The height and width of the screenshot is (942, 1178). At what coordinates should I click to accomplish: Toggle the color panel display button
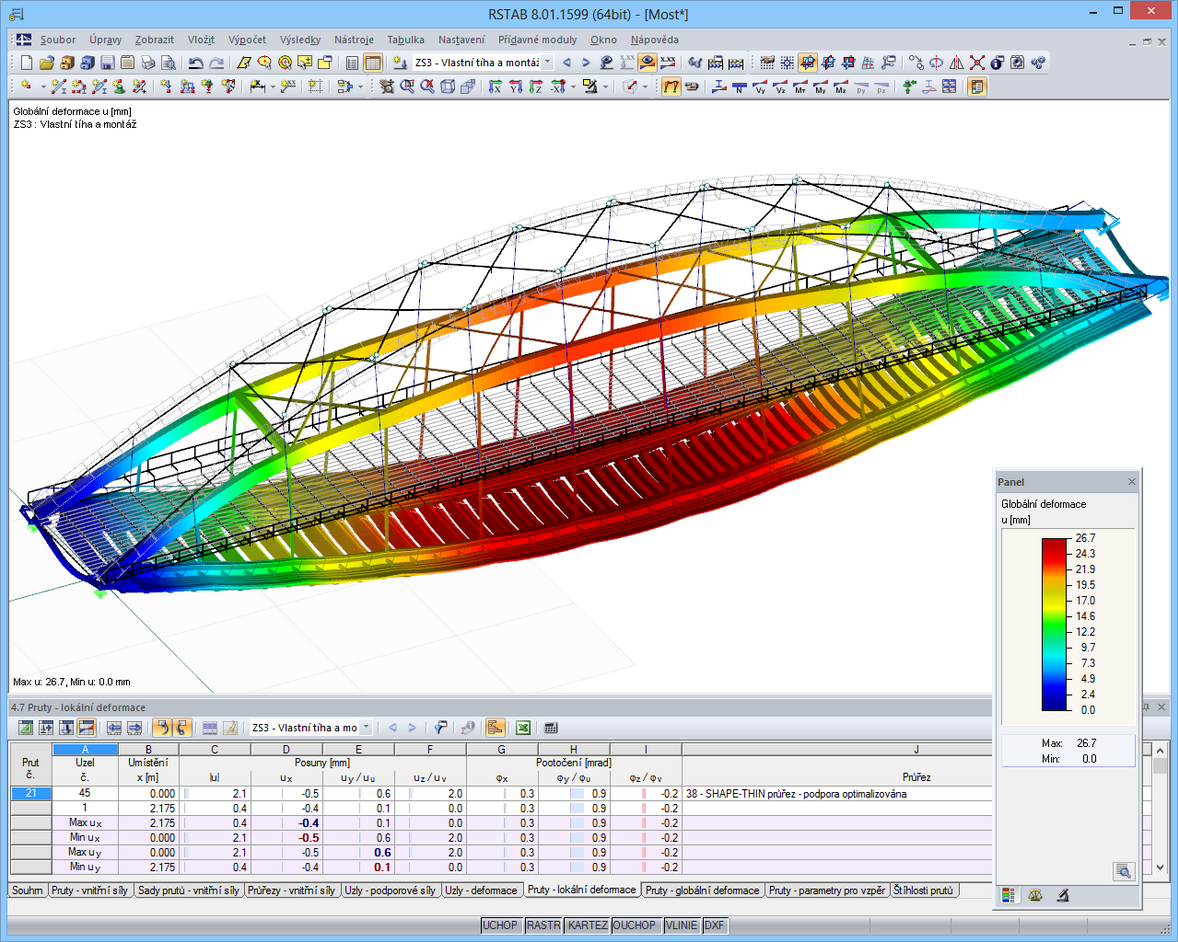(x=977, y=86)
